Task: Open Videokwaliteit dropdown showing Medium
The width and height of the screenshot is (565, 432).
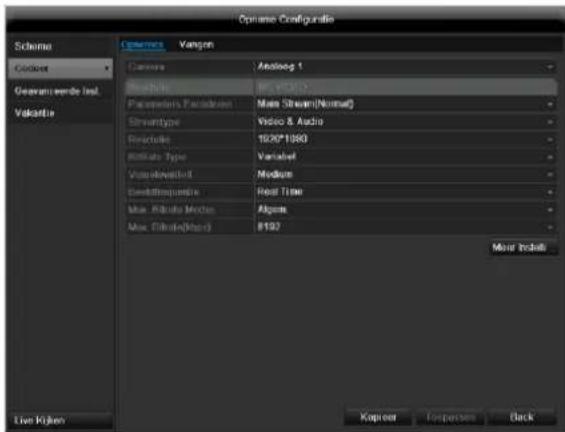Action: [405, 174]
